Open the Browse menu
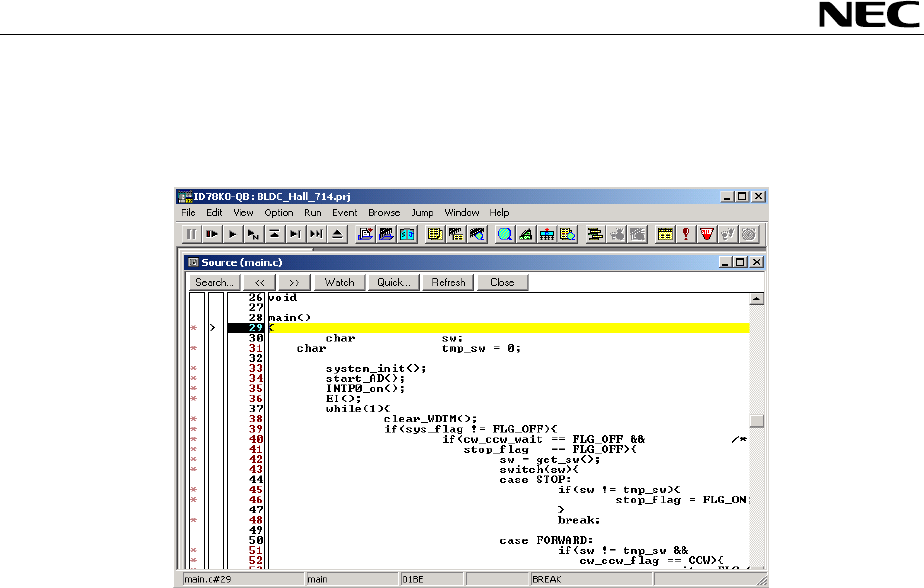Viewport: 924px width, 588px height. (x=383, y=213)
